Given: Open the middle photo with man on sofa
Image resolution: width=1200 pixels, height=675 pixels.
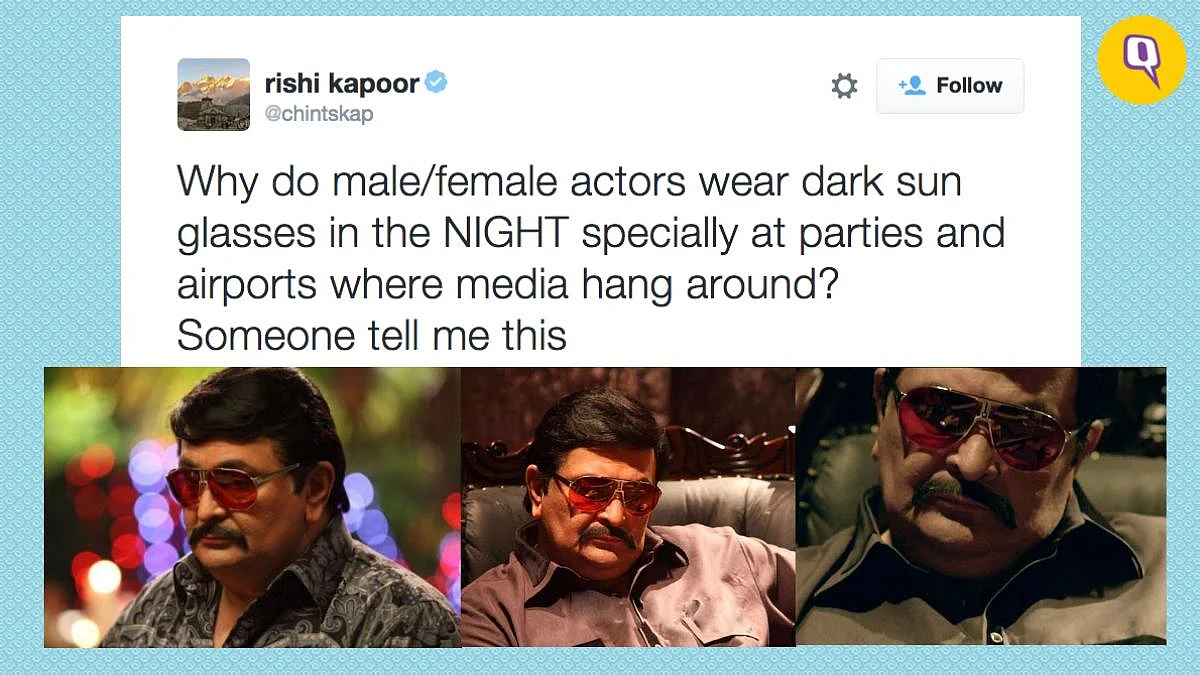Looking at the screenshot, I should 628,508.
